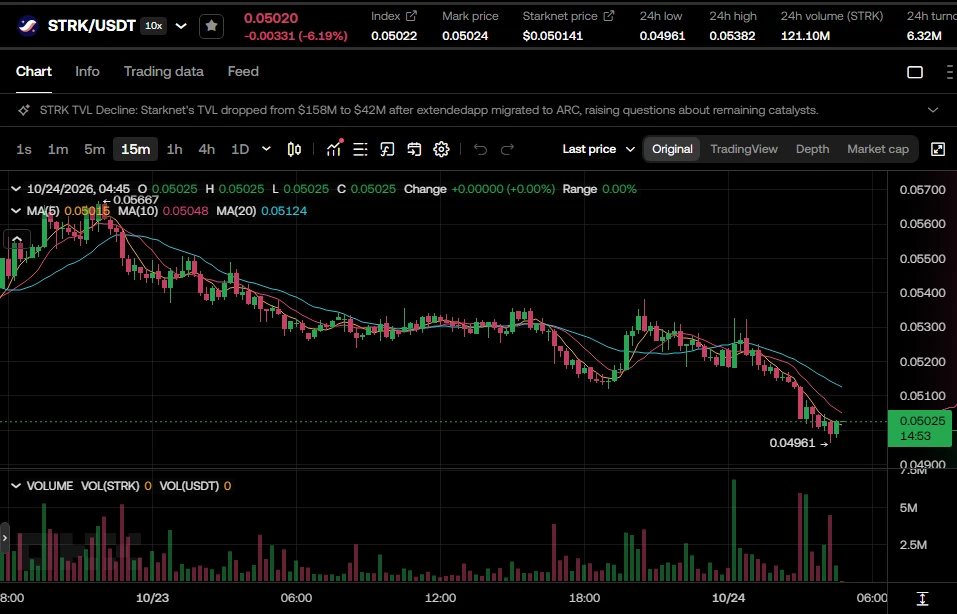Click the collapse arrow button at chart's left edge
Viewport: 957px width, 614px height.
[17, 239]
